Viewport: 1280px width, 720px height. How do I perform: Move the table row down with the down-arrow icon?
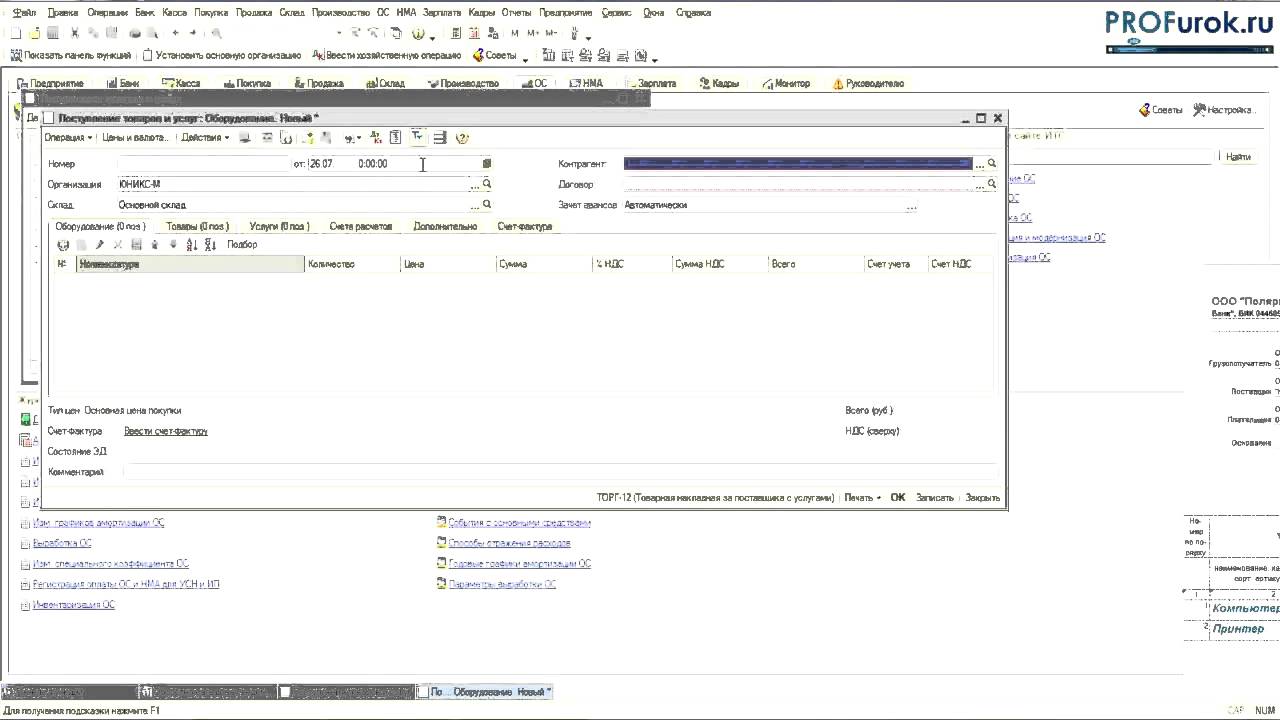pyautogui.click(x=173, y=245)
